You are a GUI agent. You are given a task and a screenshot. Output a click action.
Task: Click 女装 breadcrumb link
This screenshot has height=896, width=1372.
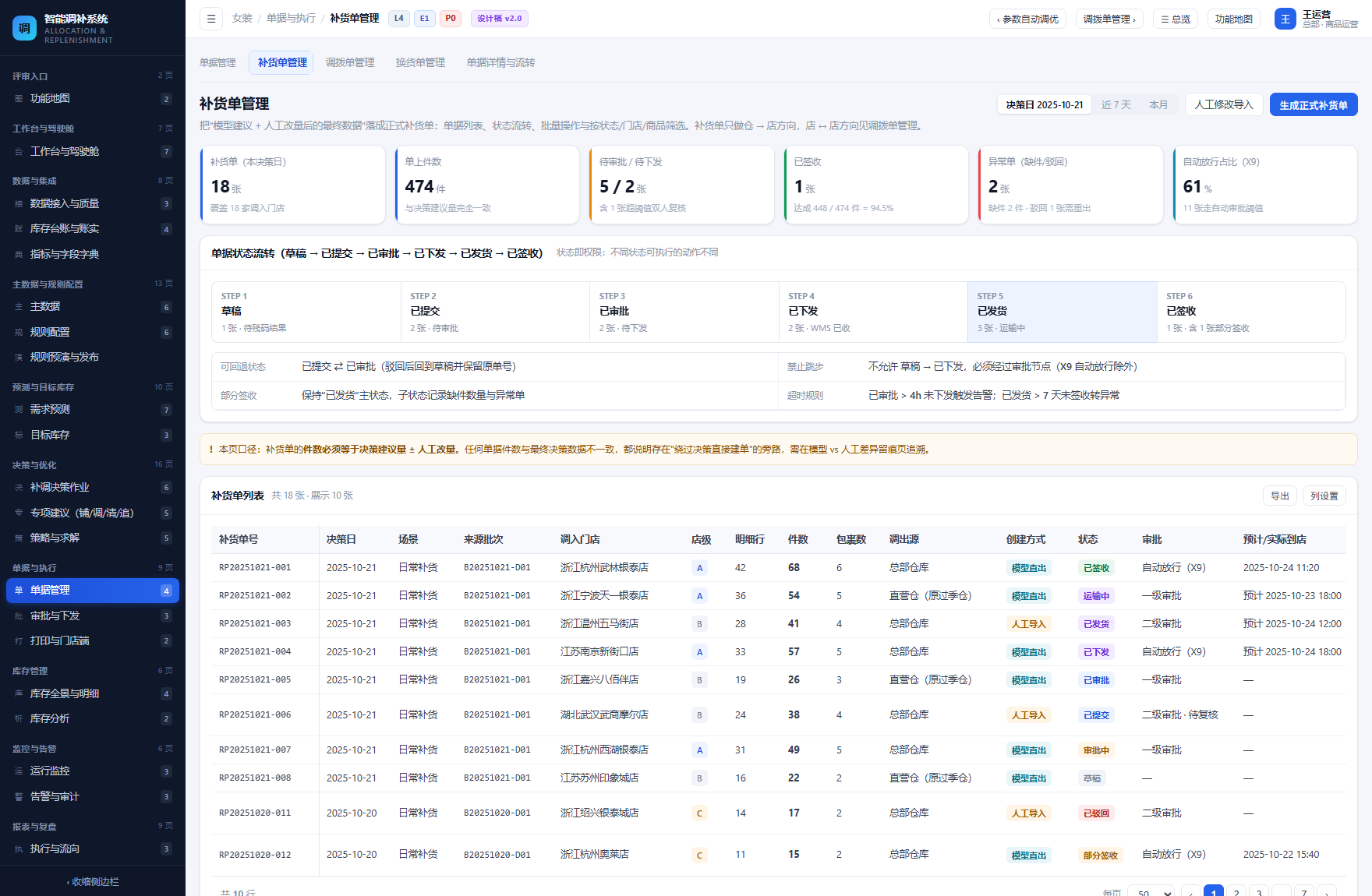click(x=242, y=19)
